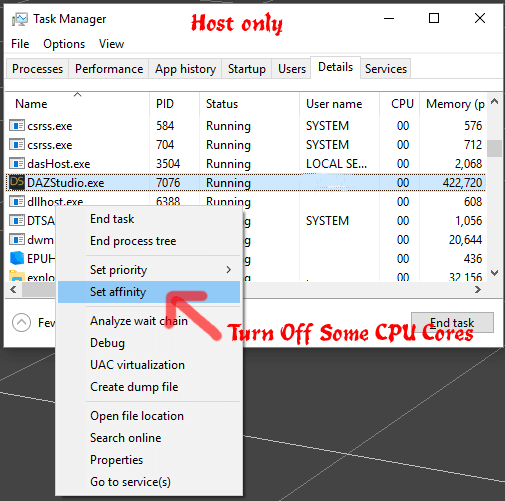Click the dllhost.exe process icon

[x=17, y=202]
